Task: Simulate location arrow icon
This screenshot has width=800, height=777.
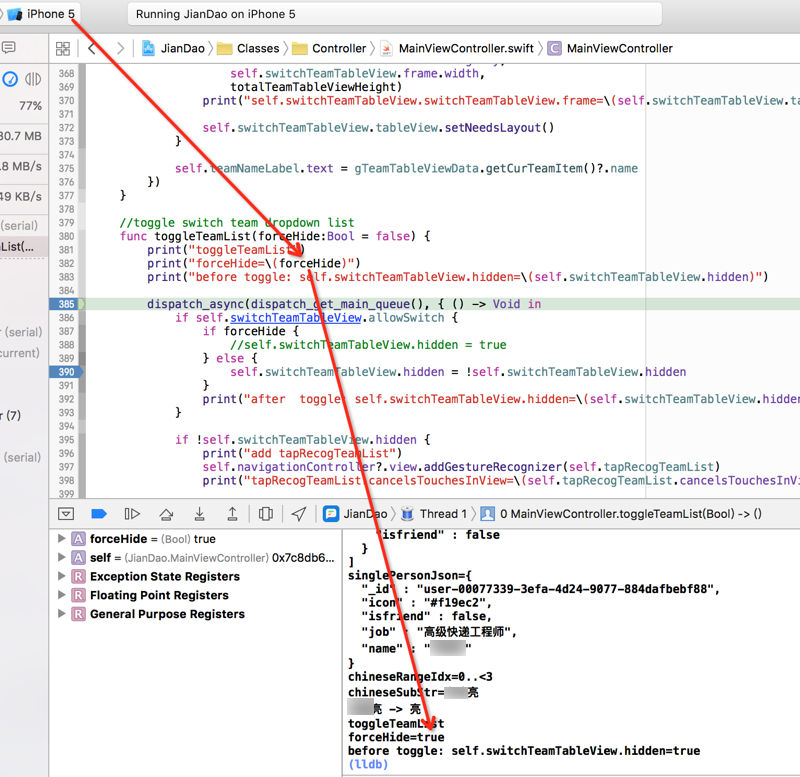Action: tap(299, 514)
